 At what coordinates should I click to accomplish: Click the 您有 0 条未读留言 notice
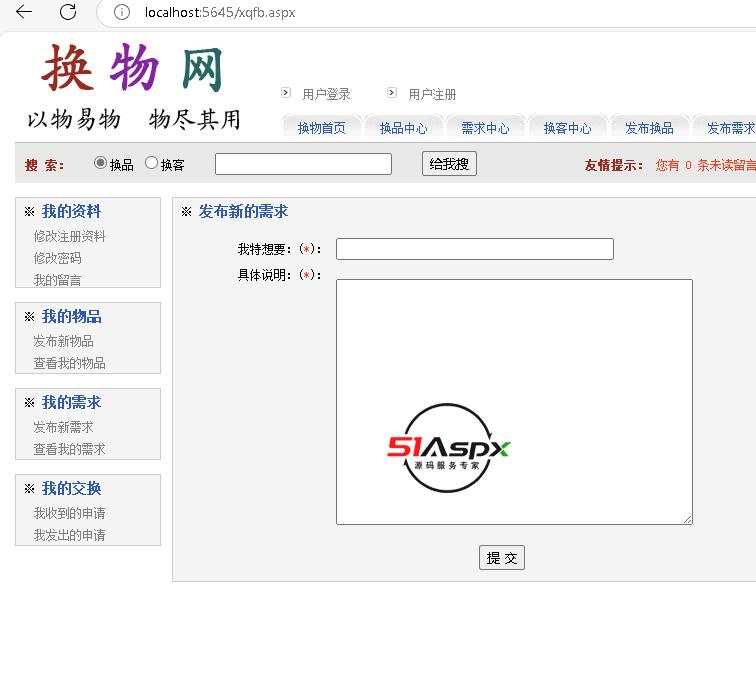(705, 165)
